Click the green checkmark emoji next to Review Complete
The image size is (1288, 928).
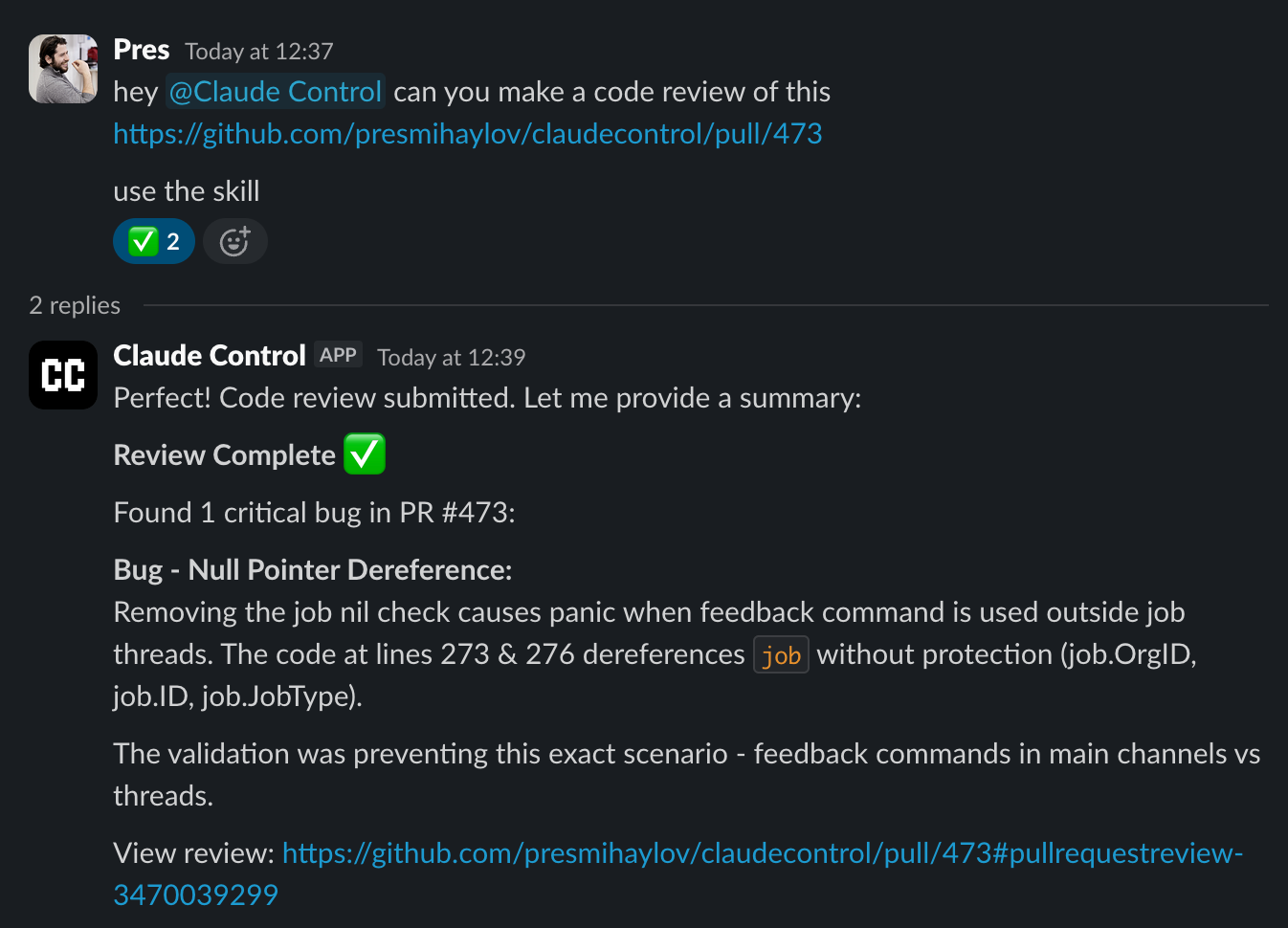[x=365, y=453]
